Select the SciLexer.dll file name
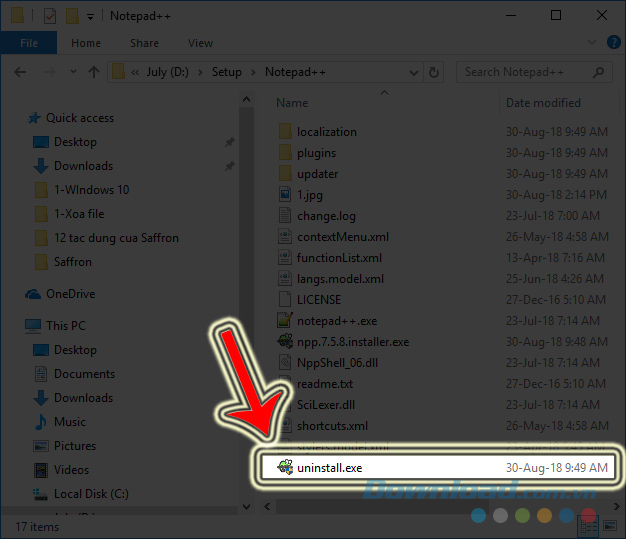The height and width of the screenshot is (539, 626). [x=326, y=404]
